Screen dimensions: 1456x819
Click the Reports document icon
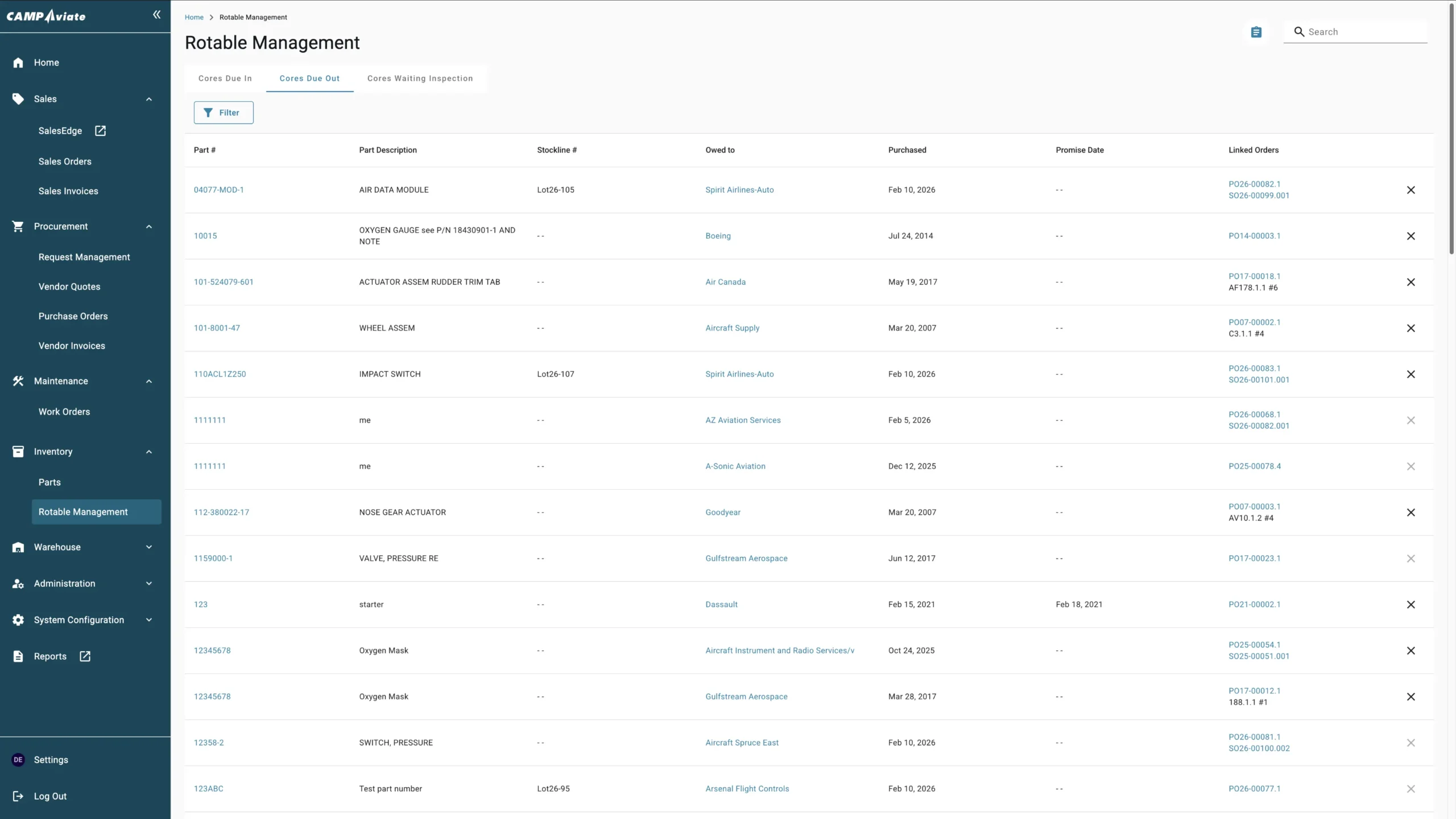tap(18, 656)
